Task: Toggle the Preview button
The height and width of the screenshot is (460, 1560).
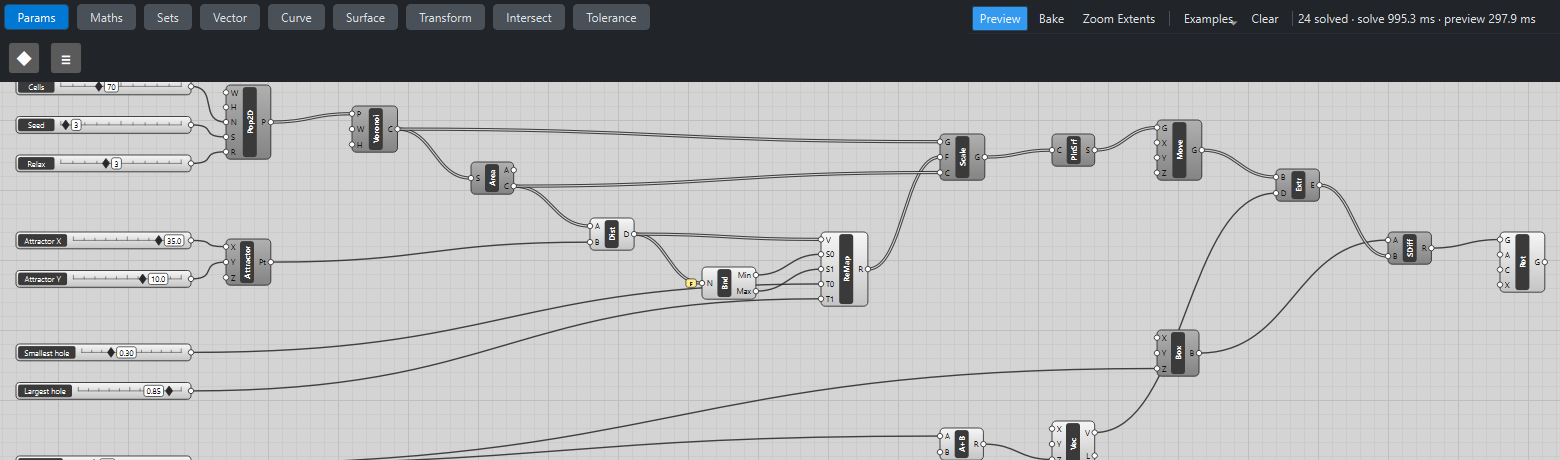Action: tap(999, 19)
